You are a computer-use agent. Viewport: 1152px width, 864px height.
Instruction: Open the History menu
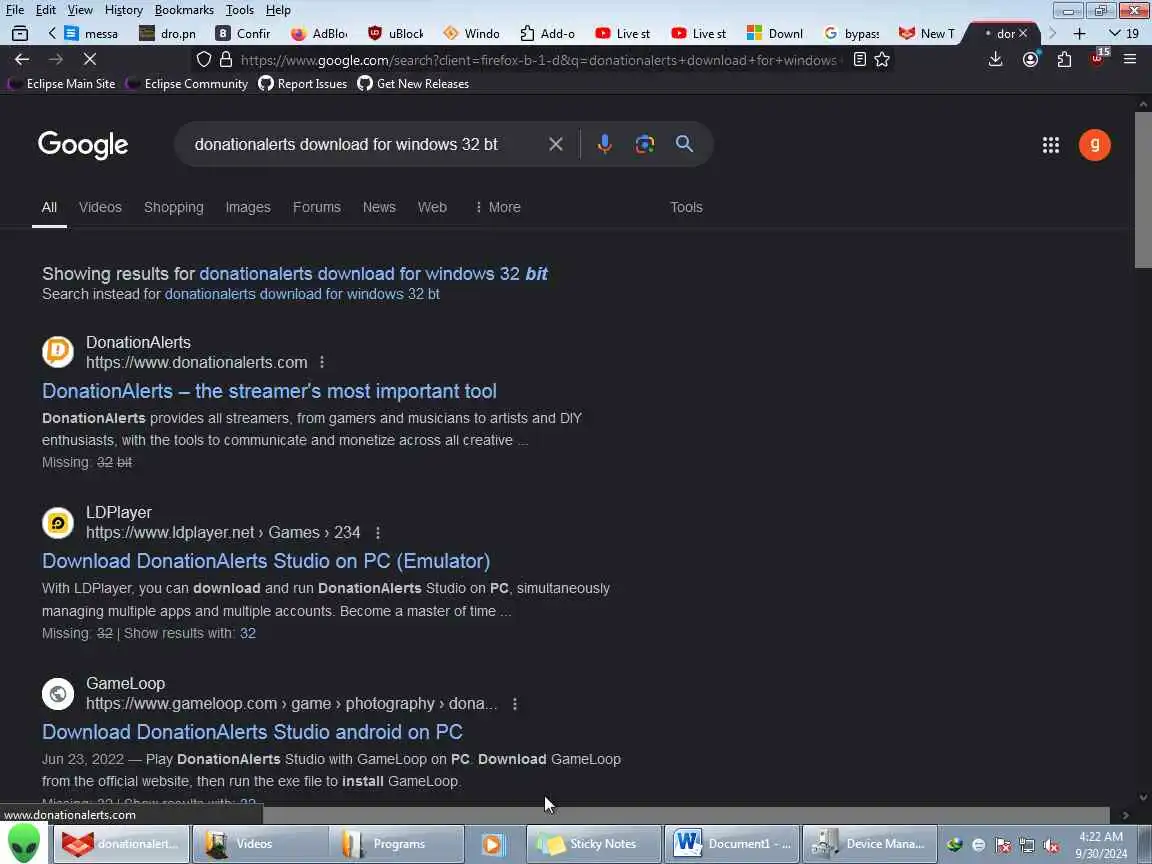[123, 10]
